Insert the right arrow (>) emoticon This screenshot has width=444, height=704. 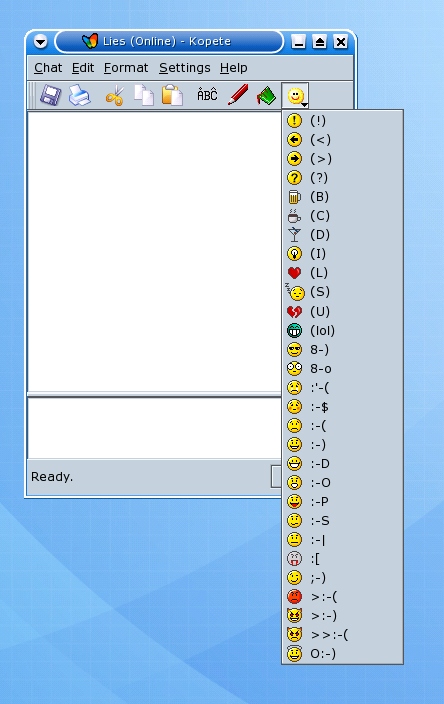coord(342,158)
